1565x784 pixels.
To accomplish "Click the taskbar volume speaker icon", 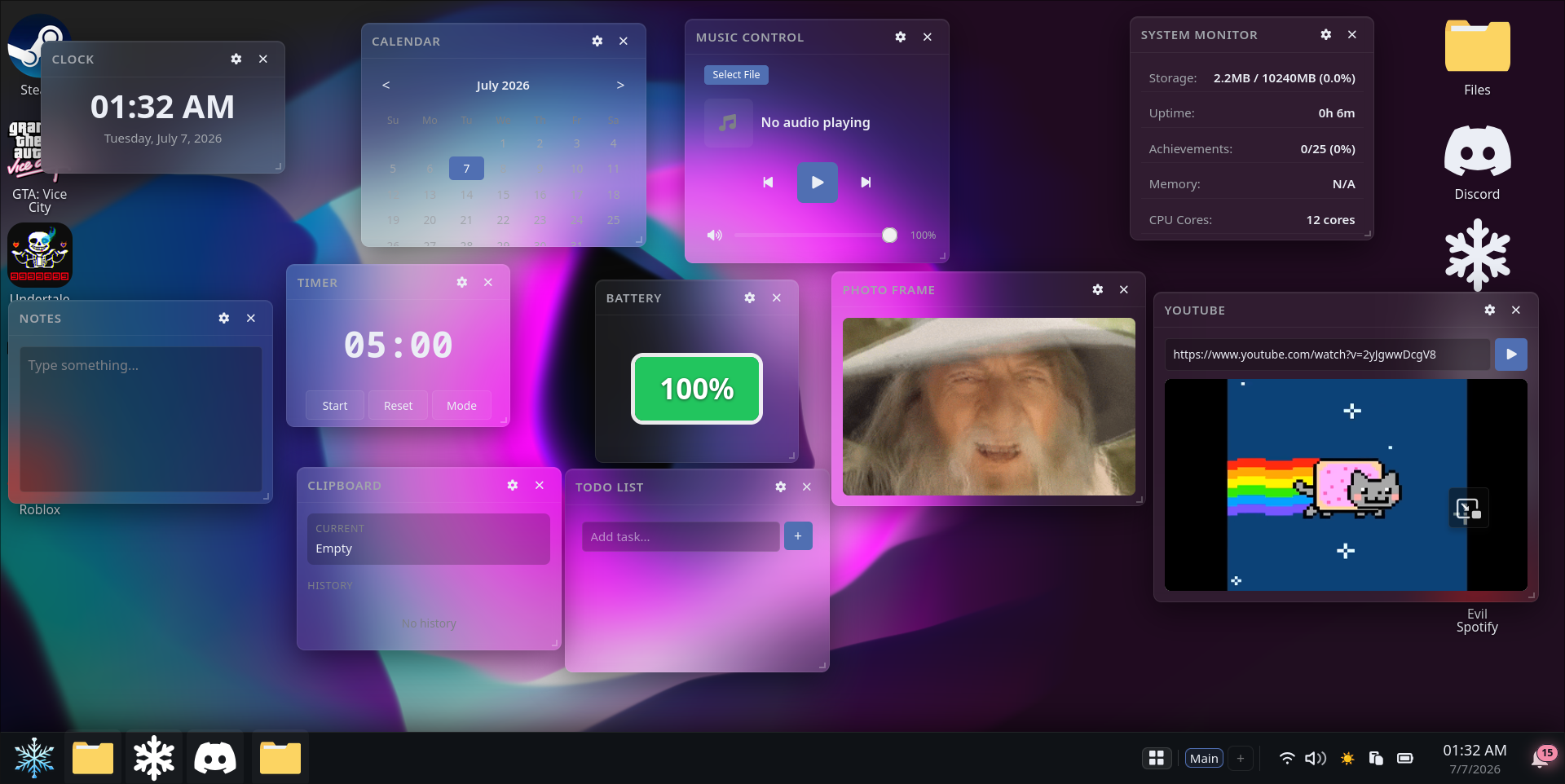I will pyautogui.click(x=1316, y=759).
